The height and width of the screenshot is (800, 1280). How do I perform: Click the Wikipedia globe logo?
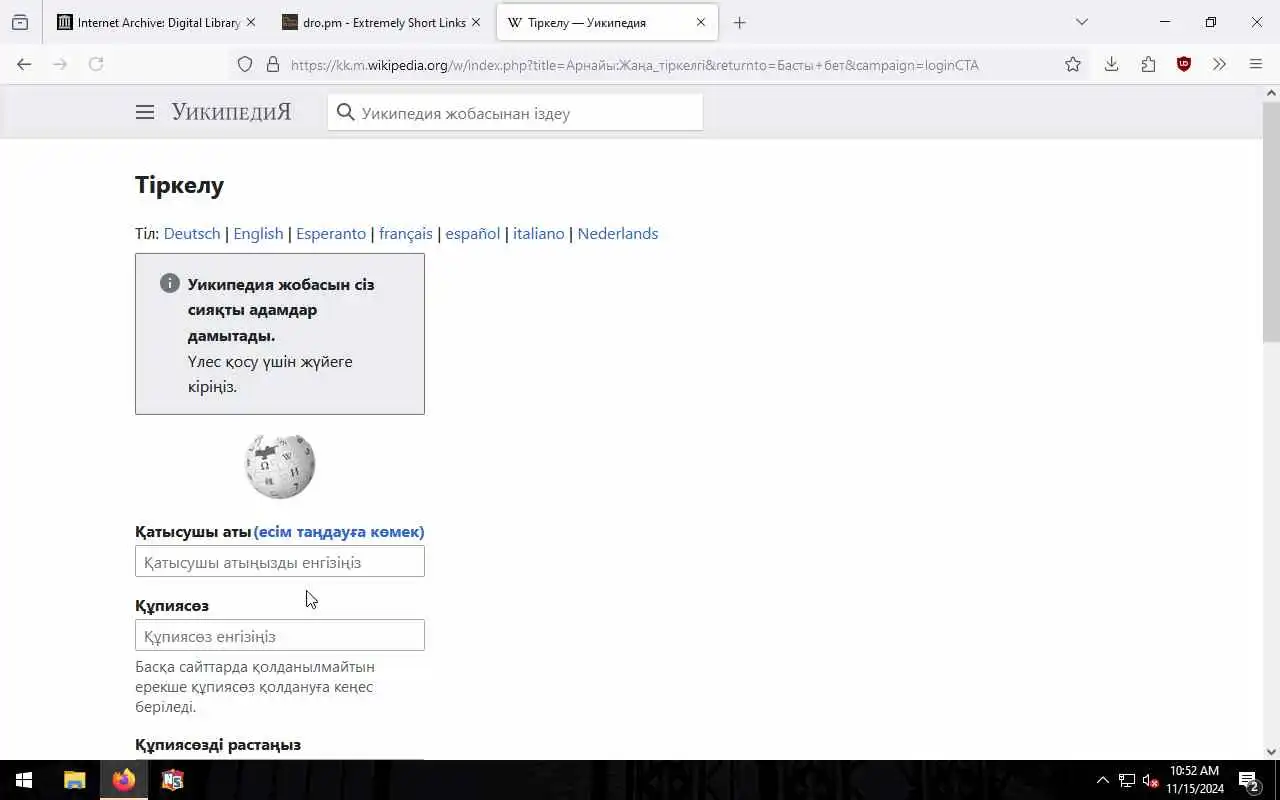pos(280,465)
